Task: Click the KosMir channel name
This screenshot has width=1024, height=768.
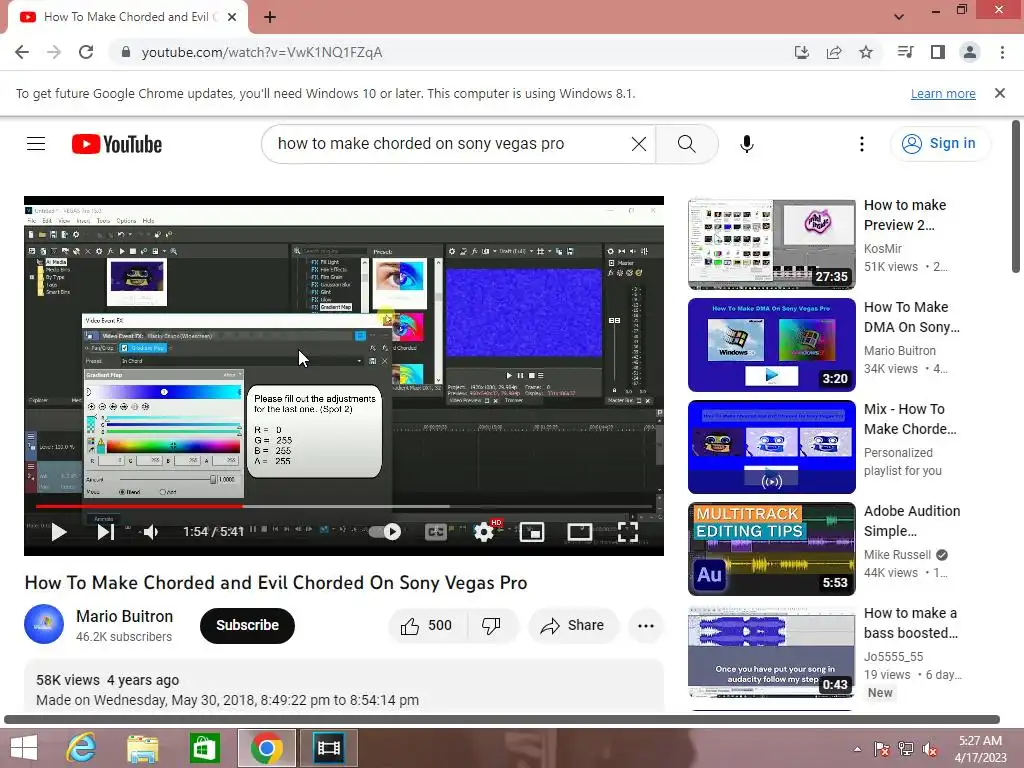Action: (x=883, y=248)
